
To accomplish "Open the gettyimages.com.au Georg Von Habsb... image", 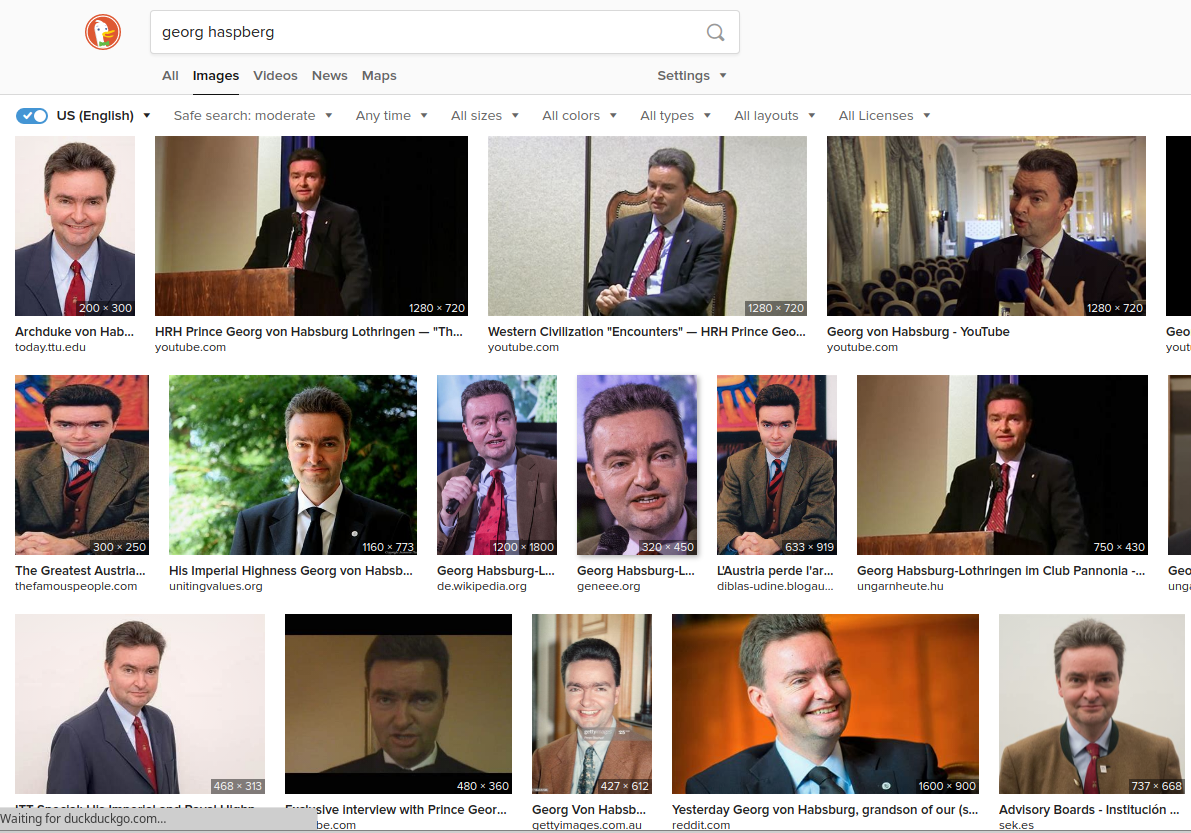I will (x=592, y=704).
